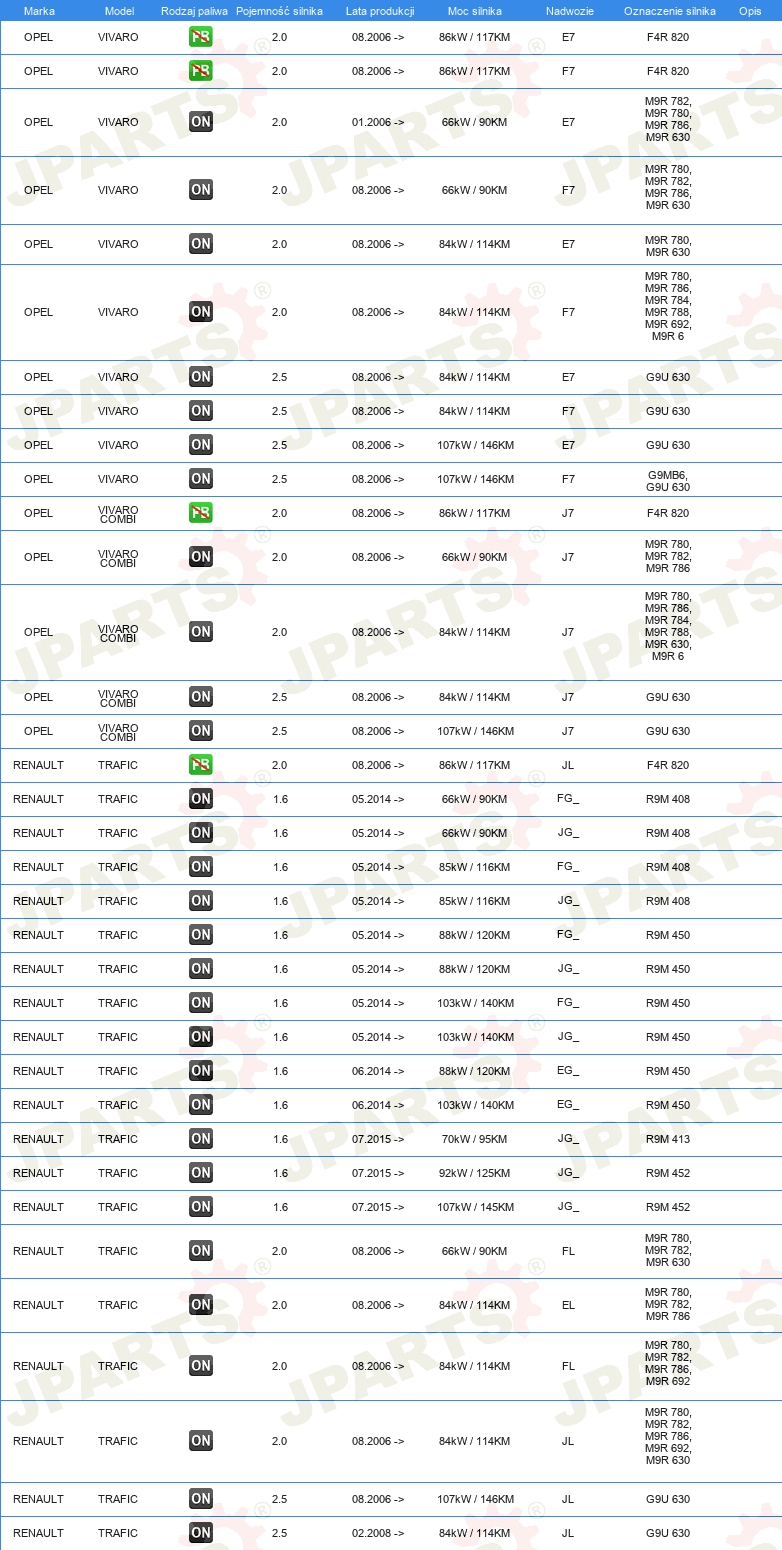Click ON icon in Vivaro Combi 2.5 107kW row
Viewport: 782px width, 1550px height.
[x=201, y=731]
